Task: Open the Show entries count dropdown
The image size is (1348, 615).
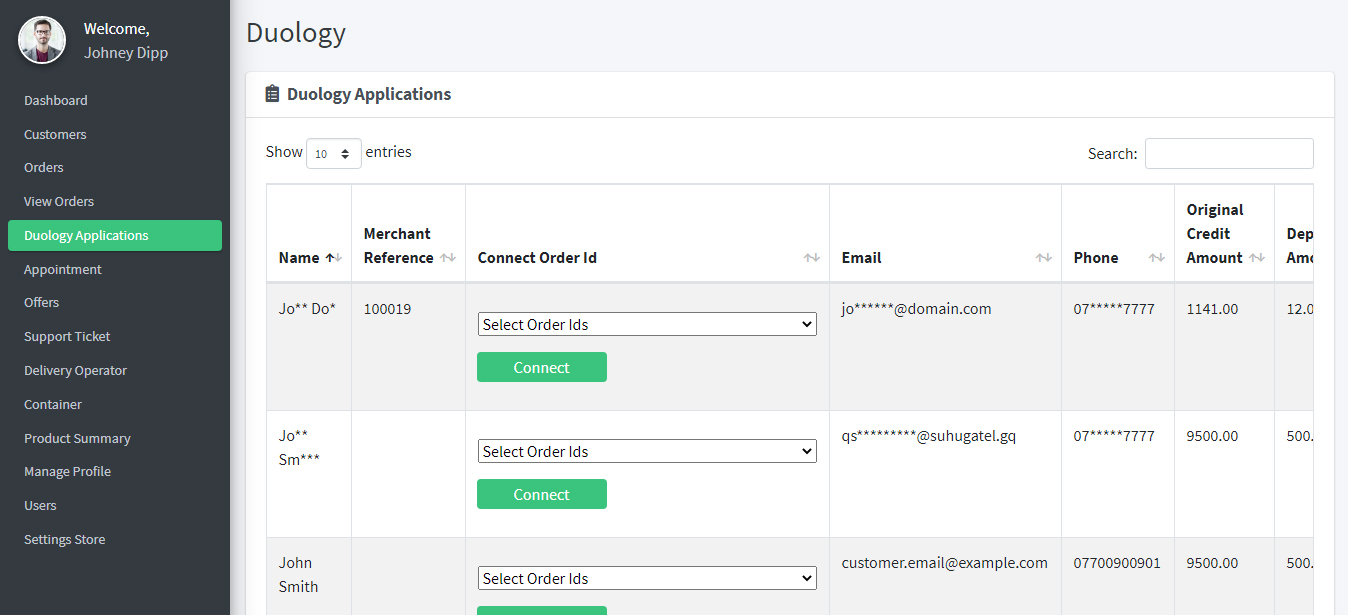Action: 334,153
